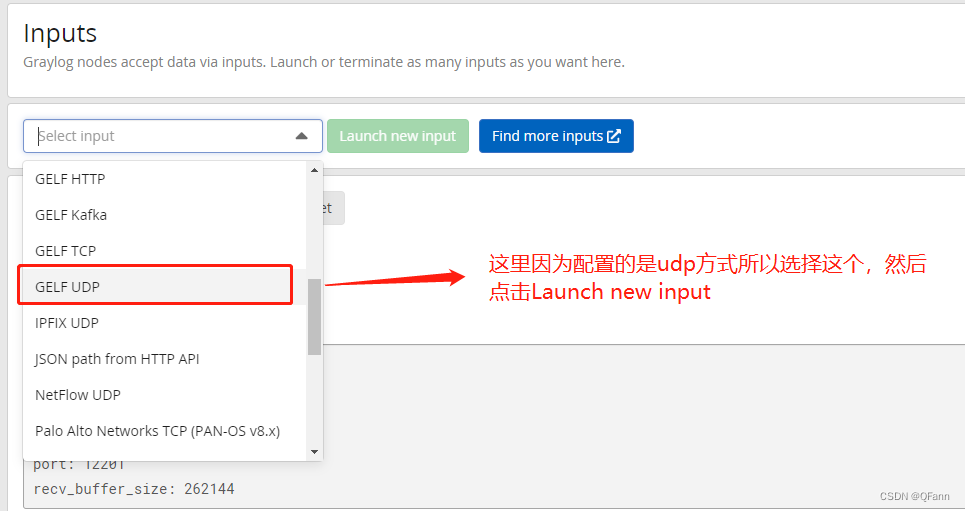Choose Palo Alto Networks TCP (PAN-OS v8.x)
The image size is (965, 511).
click(164, 431)
